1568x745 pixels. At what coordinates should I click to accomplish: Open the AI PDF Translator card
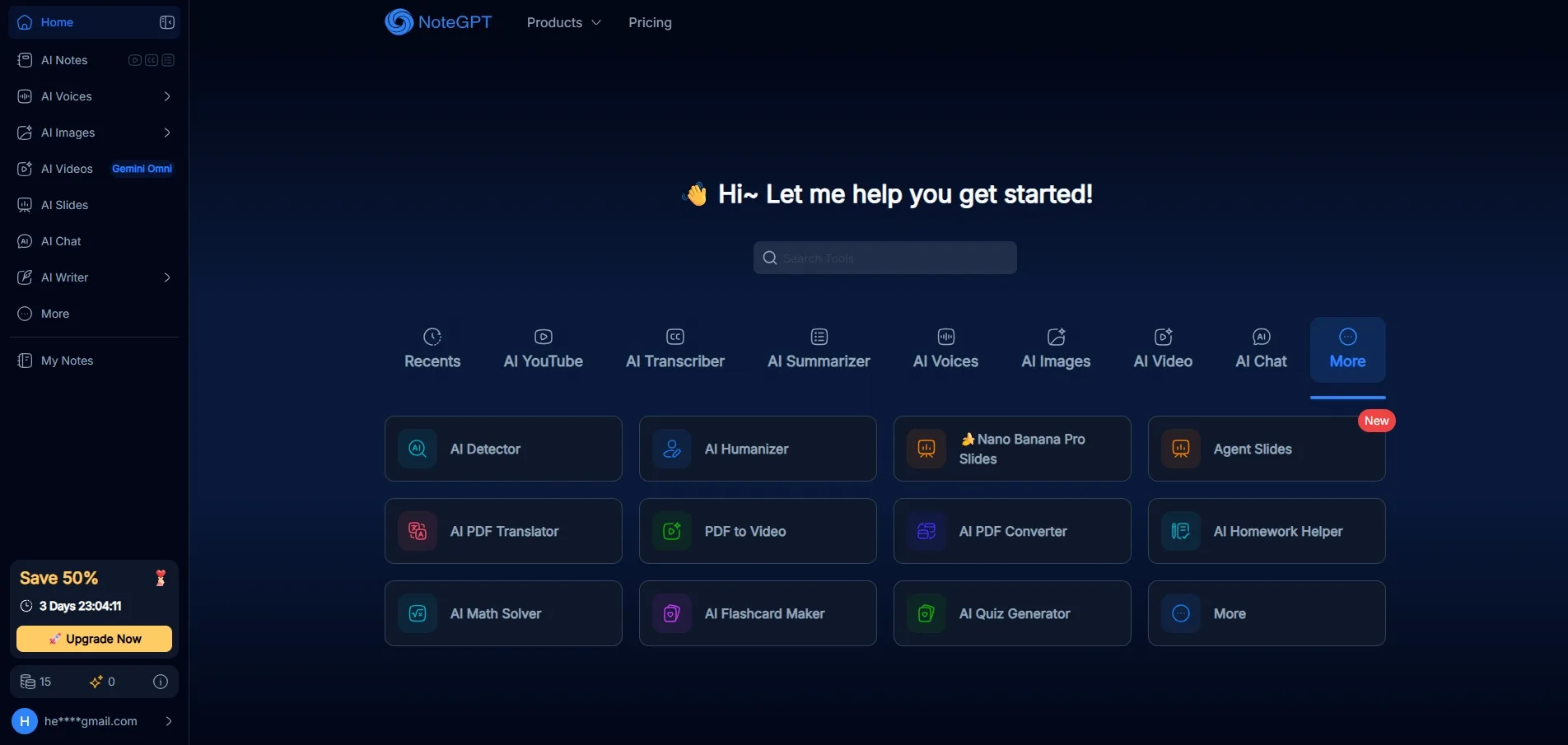pos(503,531)
